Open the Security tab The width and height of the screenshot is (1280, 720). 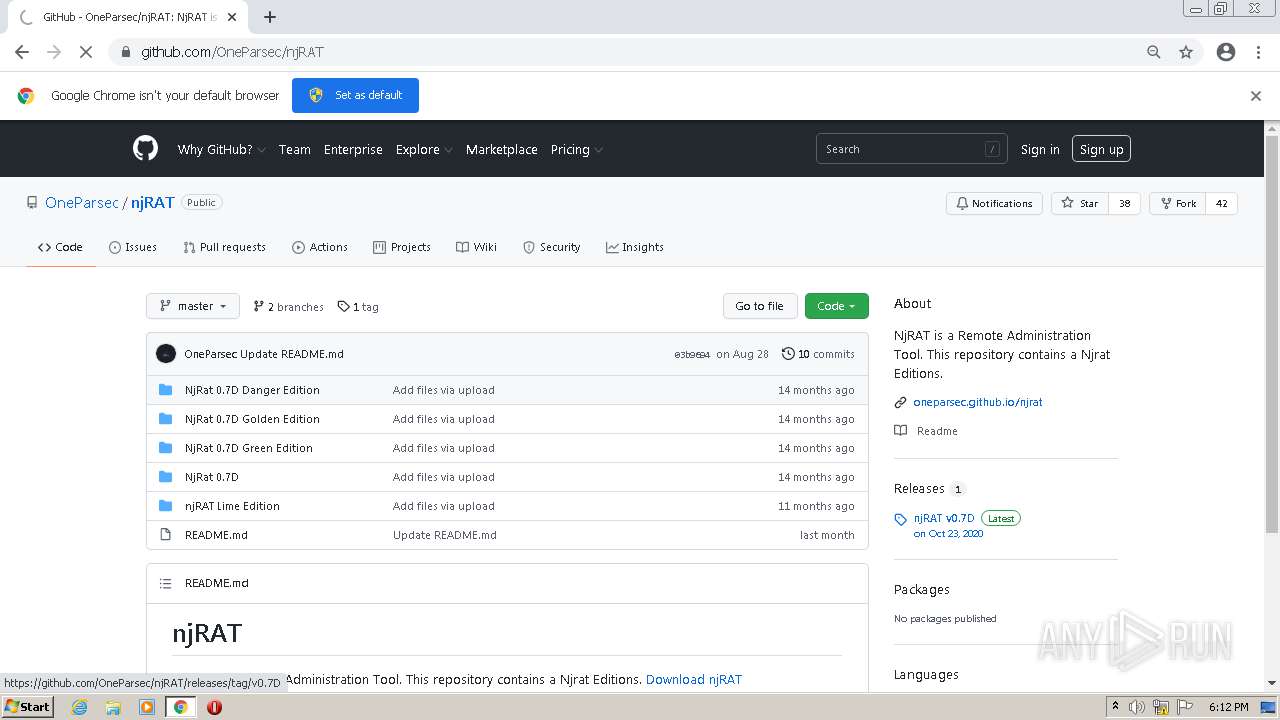552,247
